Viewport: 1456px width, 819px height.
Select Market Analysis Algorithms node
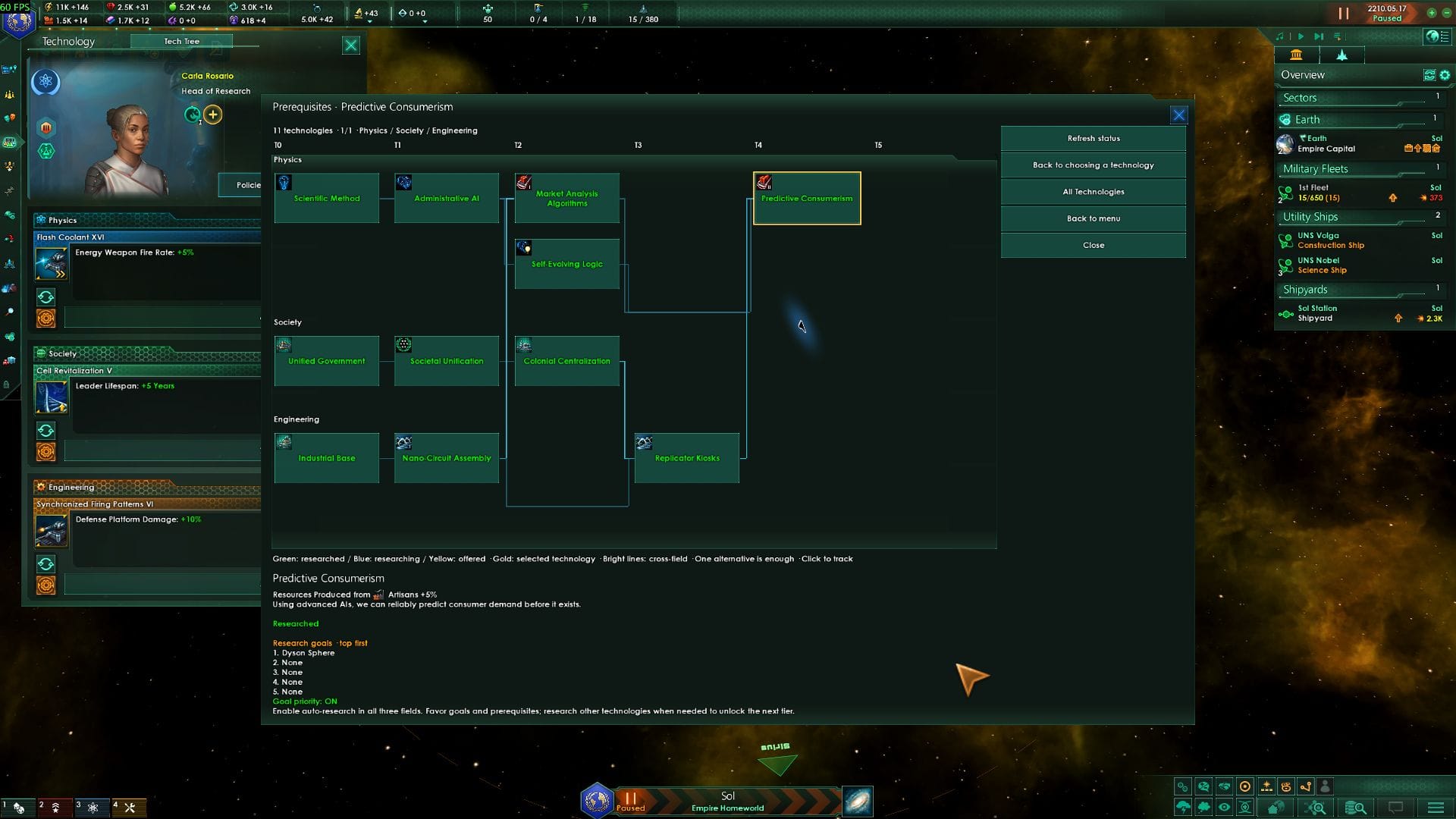[x=567, y=198]
